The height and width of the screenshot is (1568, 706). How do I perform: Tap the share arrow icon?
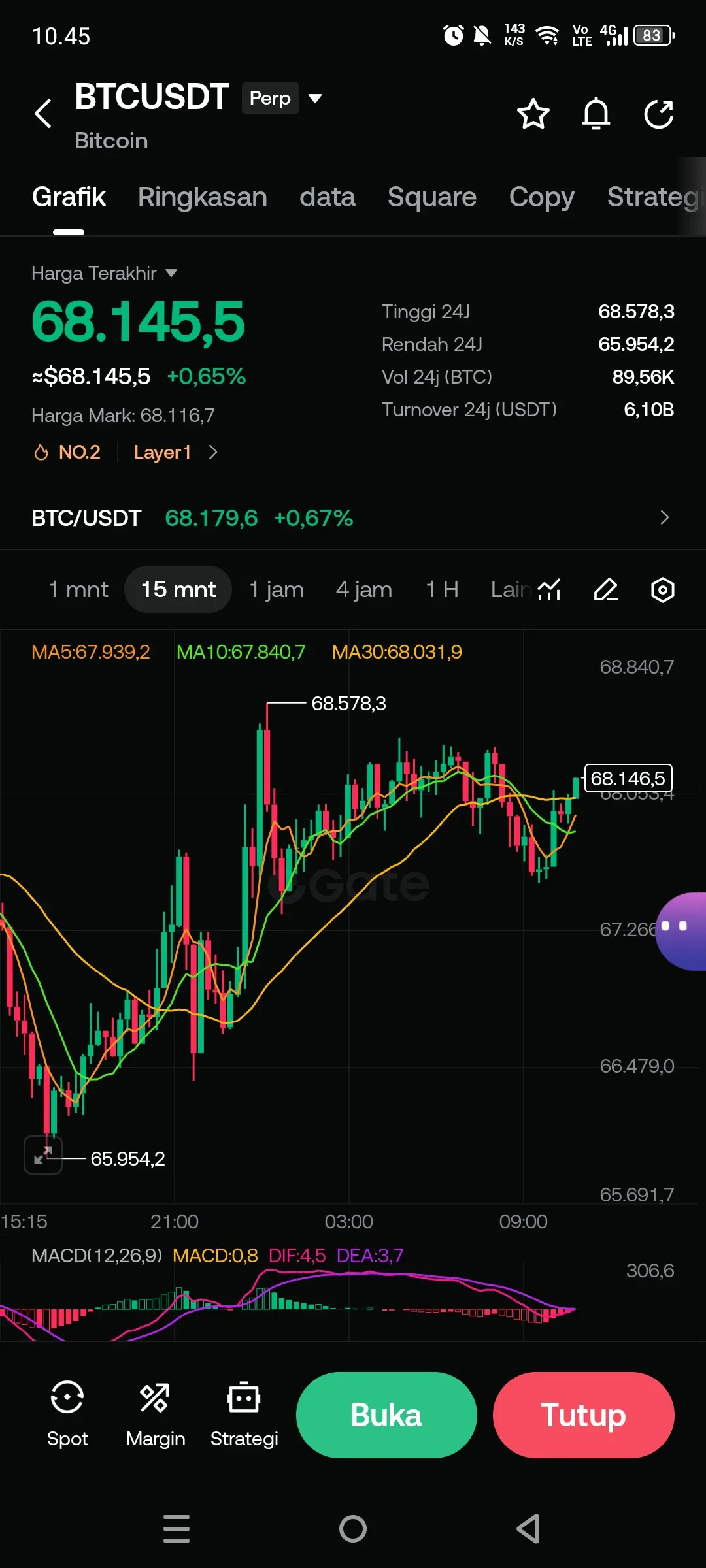coord(658,114)
